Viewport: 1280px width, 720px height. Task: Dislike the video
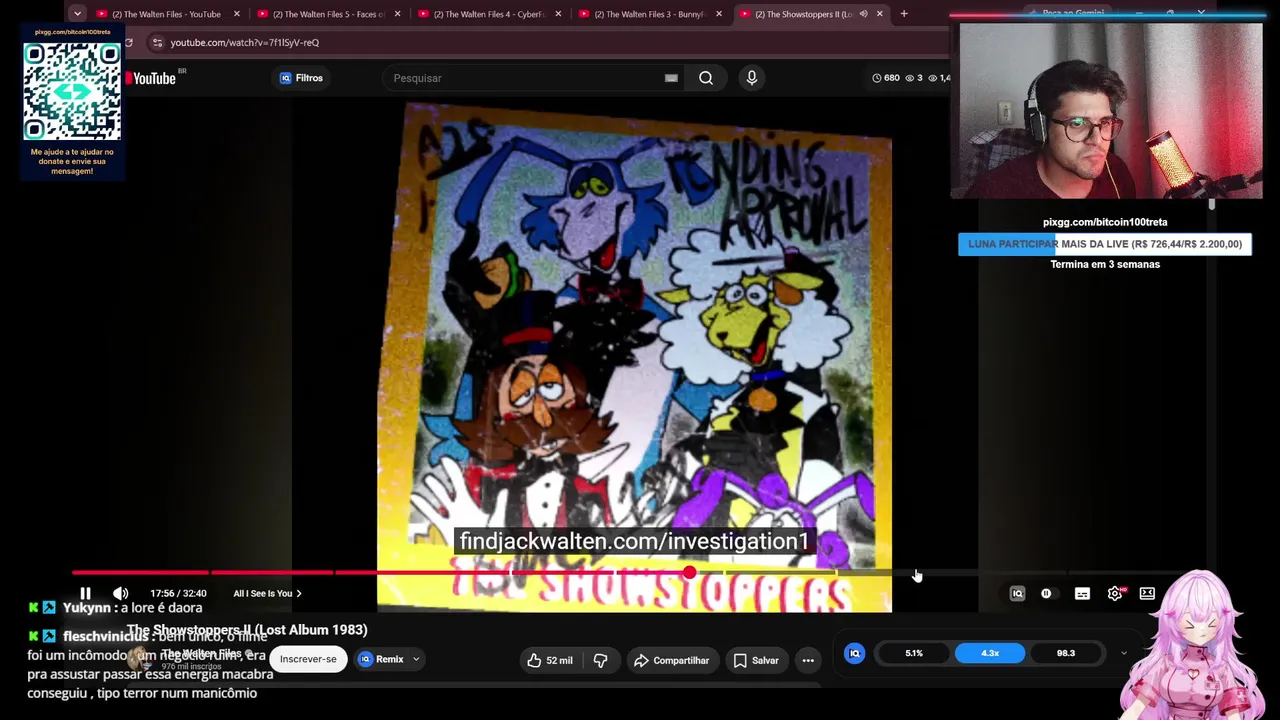tap(600, 660)
